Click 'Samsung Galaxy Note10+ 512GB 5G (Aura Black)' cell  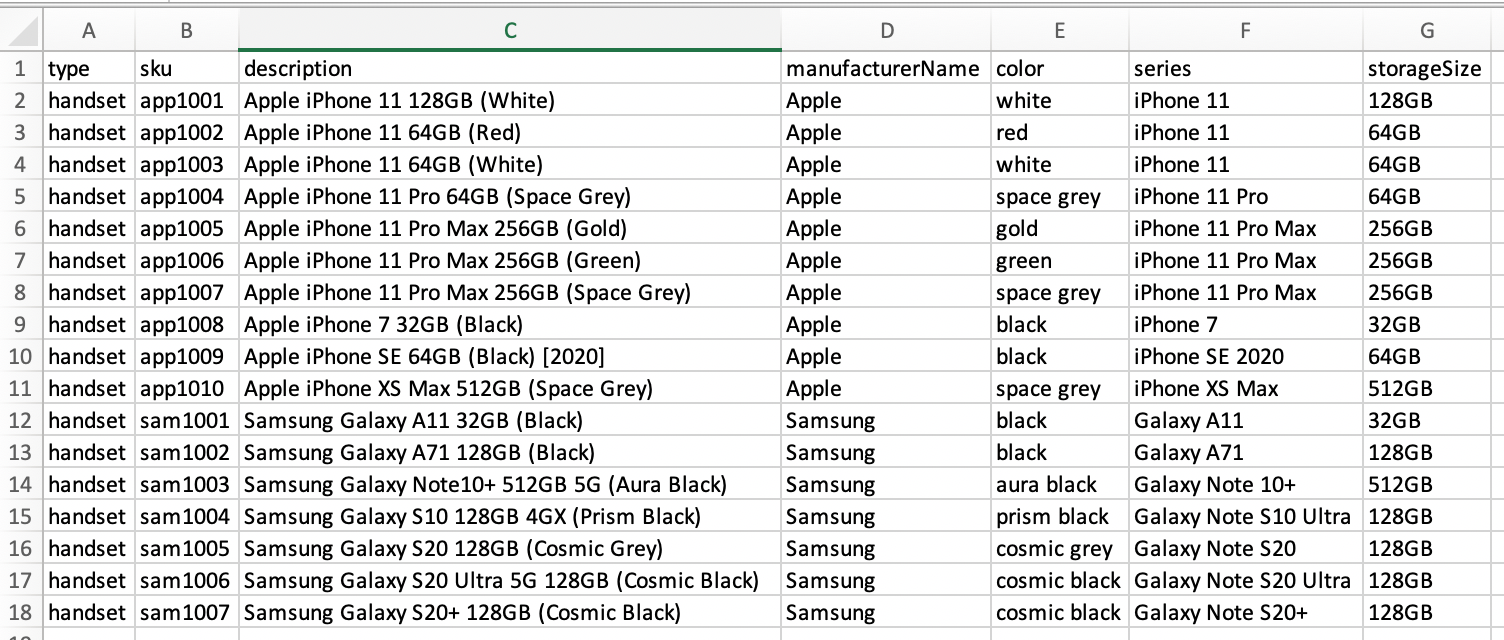click(x=510, y=484)
